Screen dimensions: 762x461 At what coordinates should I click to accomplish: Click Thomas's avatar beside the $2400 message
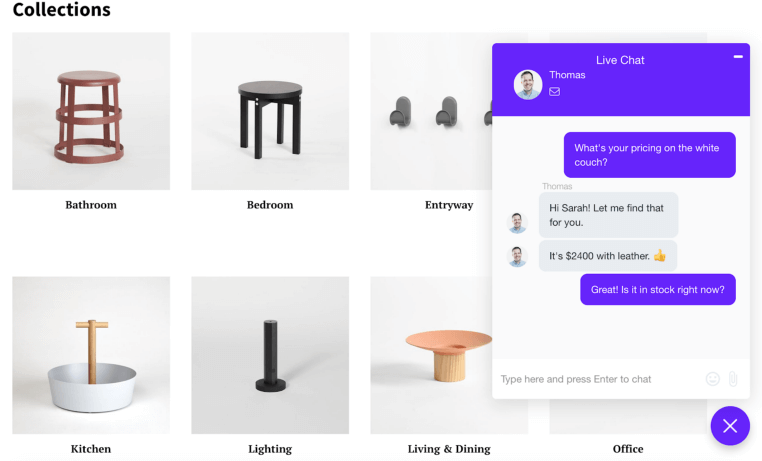517,256
